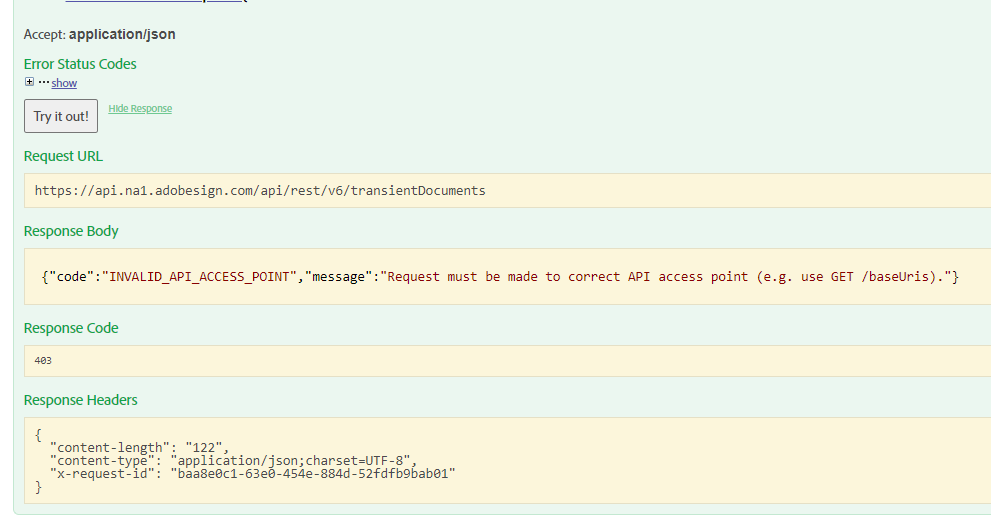Click the 403 response code value

click(43, 360)
